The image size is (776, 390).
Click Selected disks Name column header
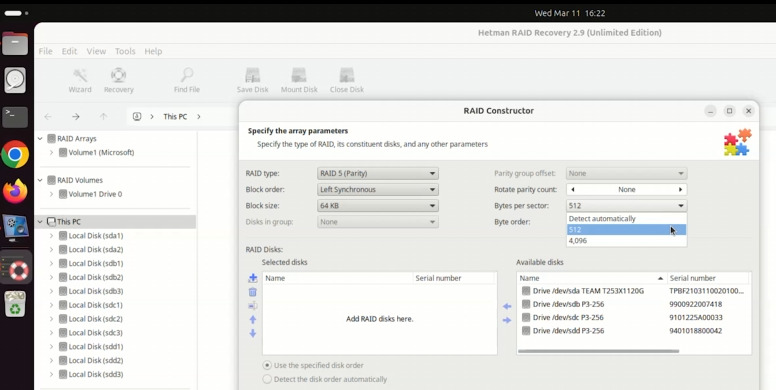pos(338,278)
